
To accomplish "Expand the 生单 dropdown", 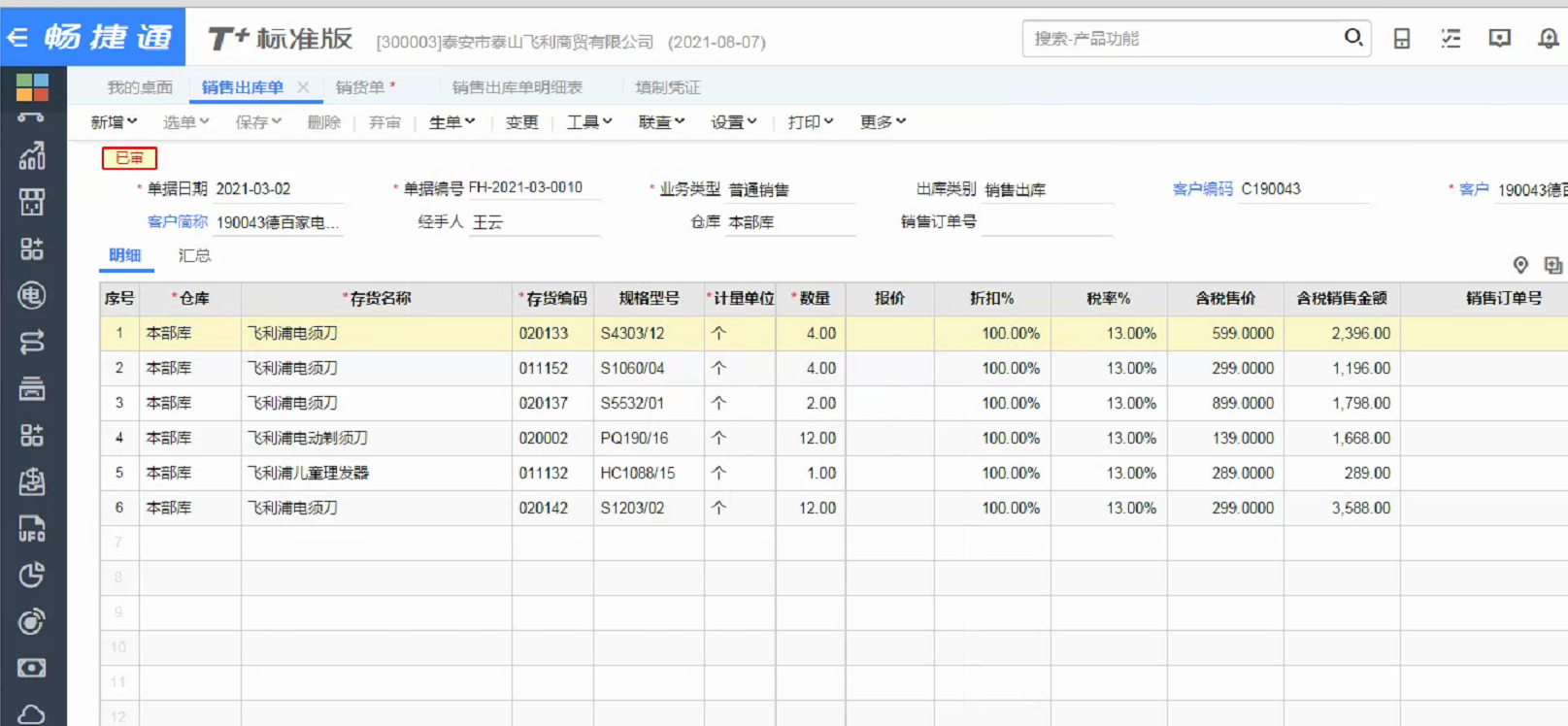I will coord(452,122).
